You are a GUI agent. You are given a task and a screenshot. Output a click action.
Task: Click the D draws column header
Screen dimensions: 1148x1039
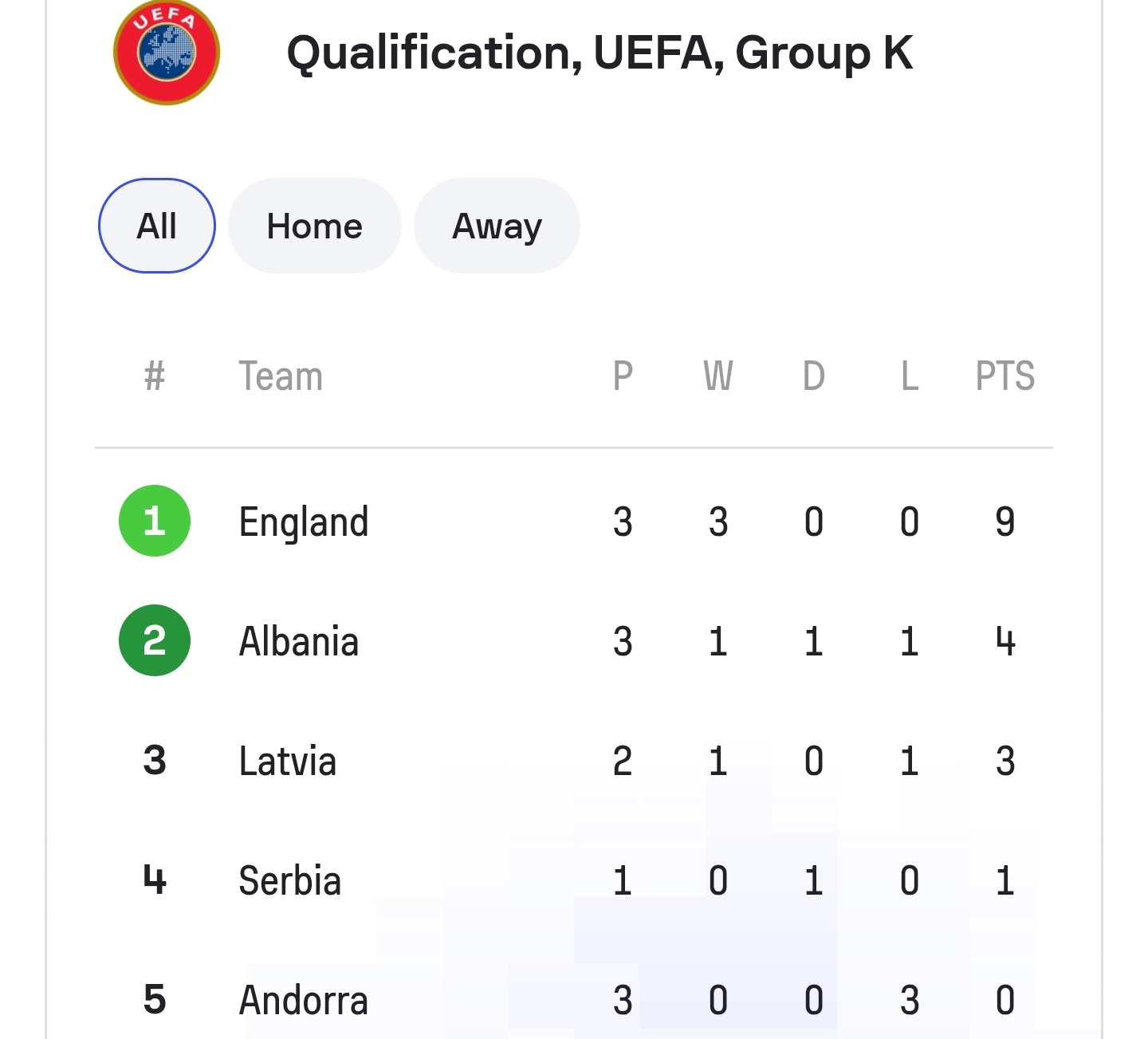(813, 376)
